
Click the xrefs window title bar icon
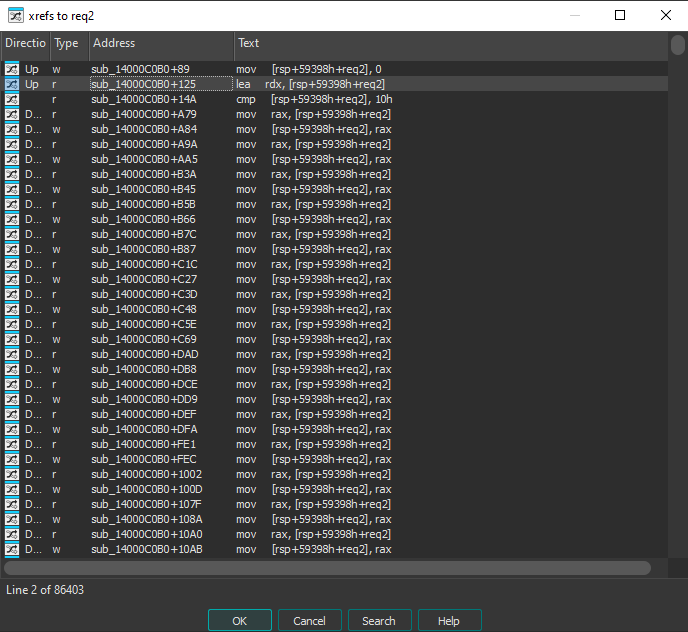tap(16, 16)
